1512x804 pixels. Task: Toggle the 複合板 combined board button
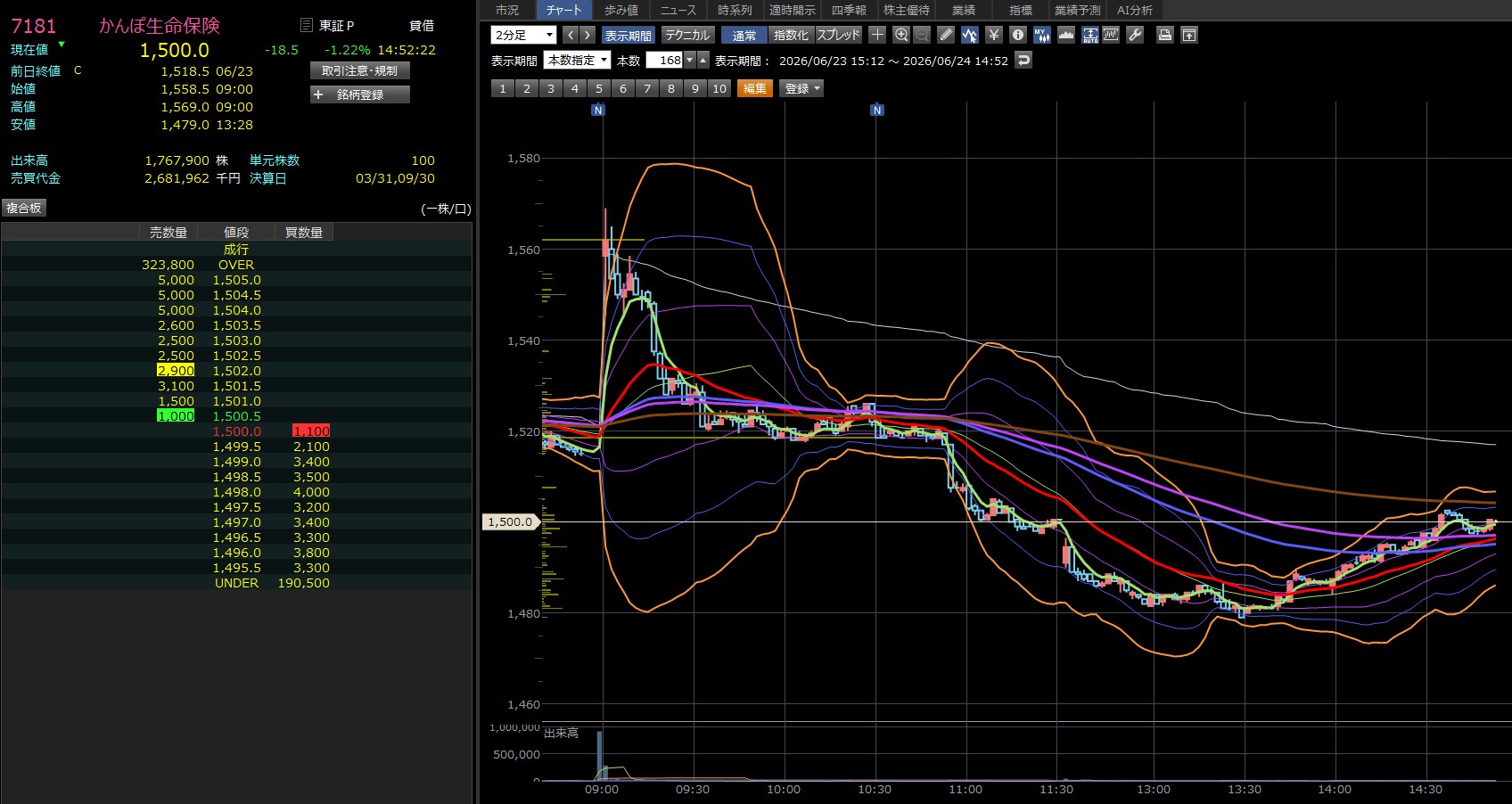click(24, 208)
